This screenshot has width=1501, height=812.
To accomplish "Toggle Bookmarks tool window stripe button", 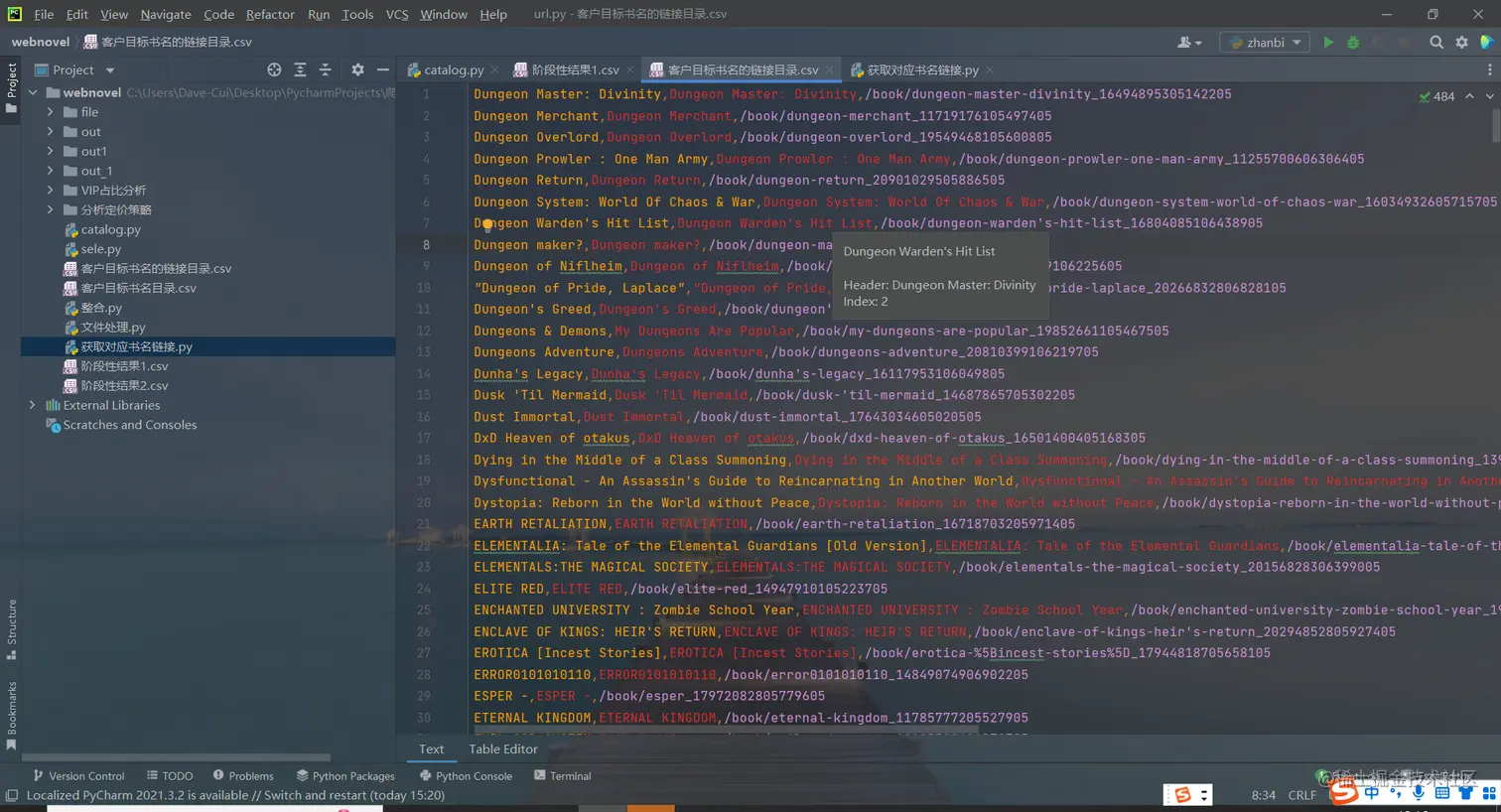I will [x=12, y=715].
